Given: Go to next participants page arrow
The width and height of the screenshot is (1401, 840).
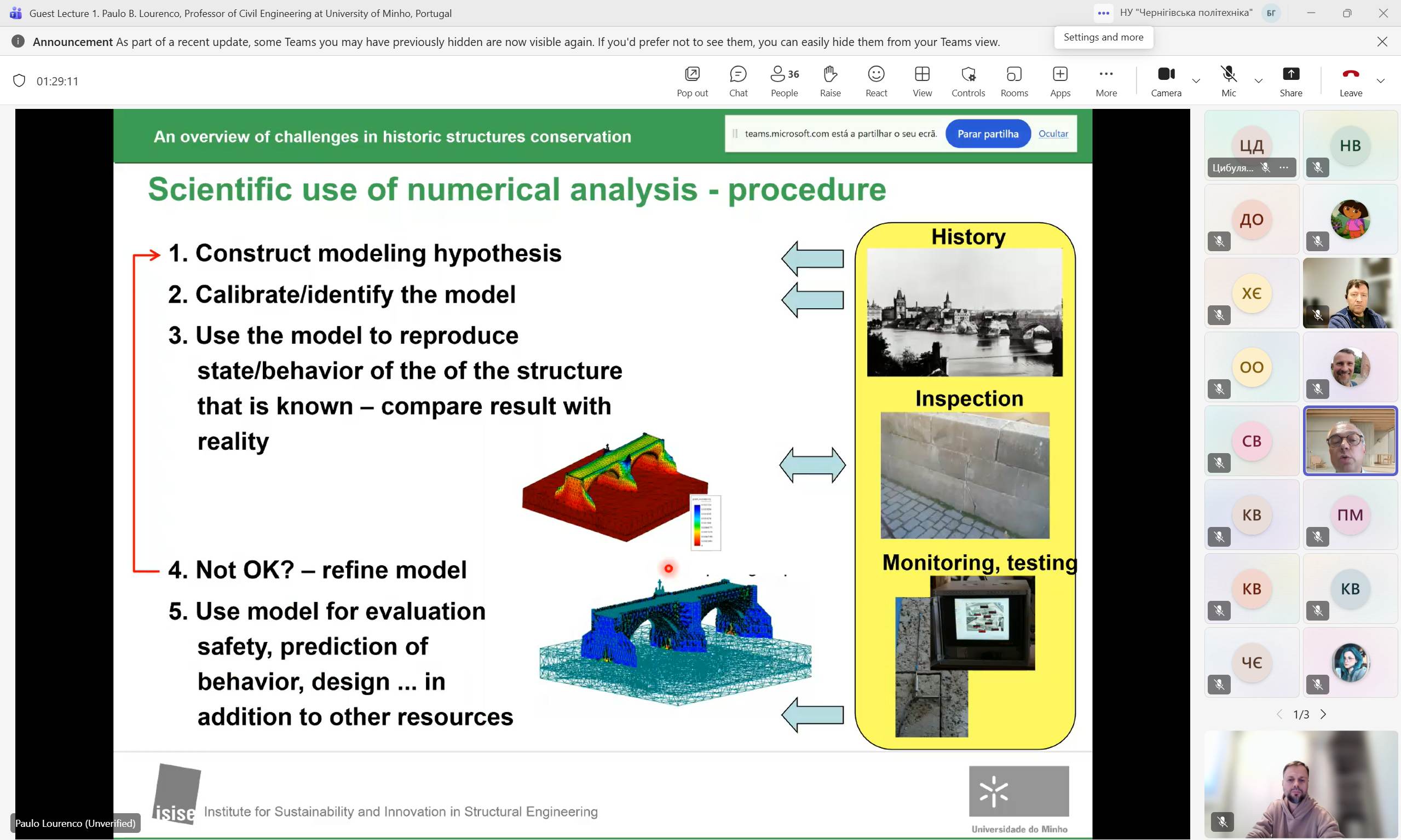Looking at the screenshot, I should point(1323,714).
